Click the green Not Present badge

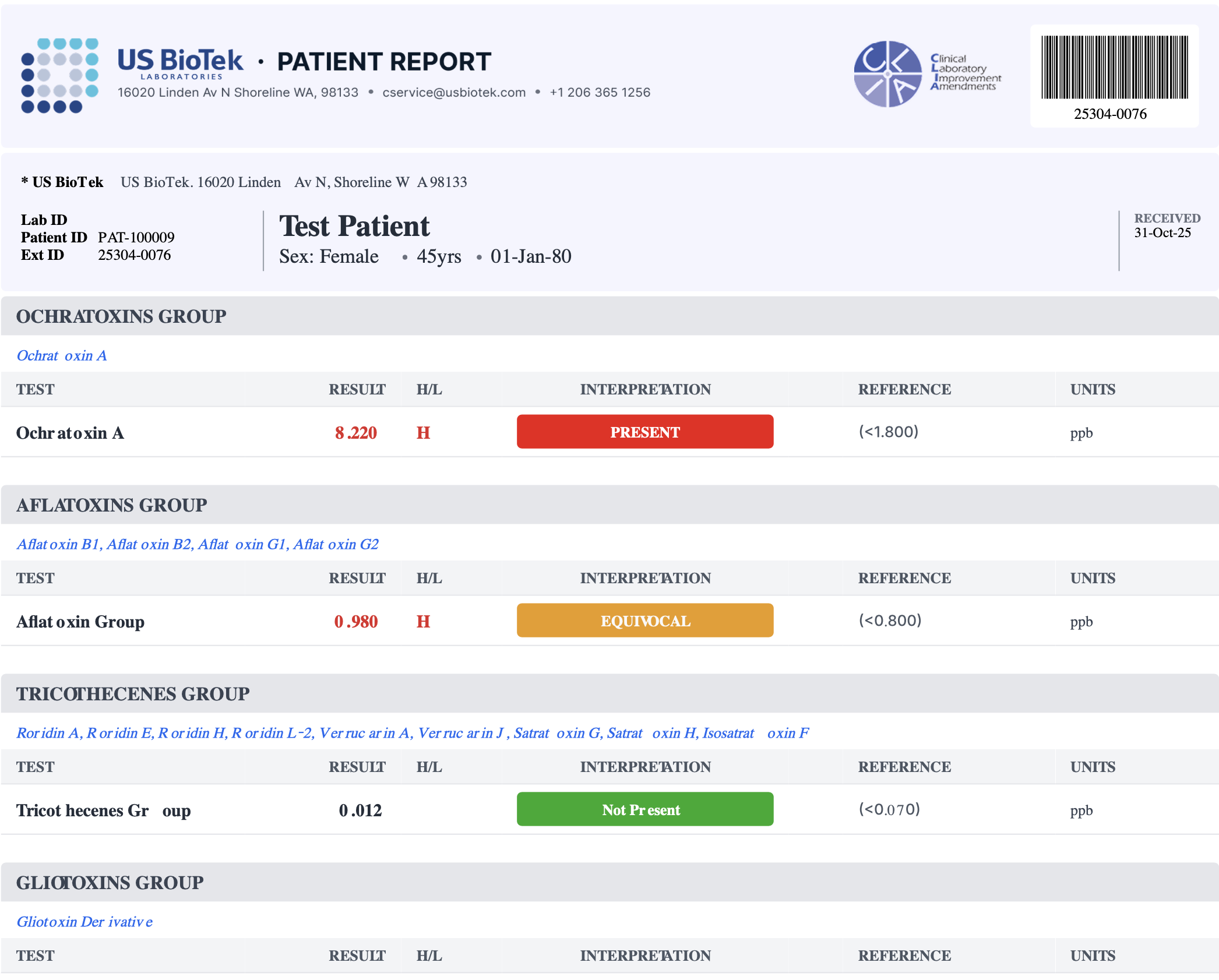[644, 809]
